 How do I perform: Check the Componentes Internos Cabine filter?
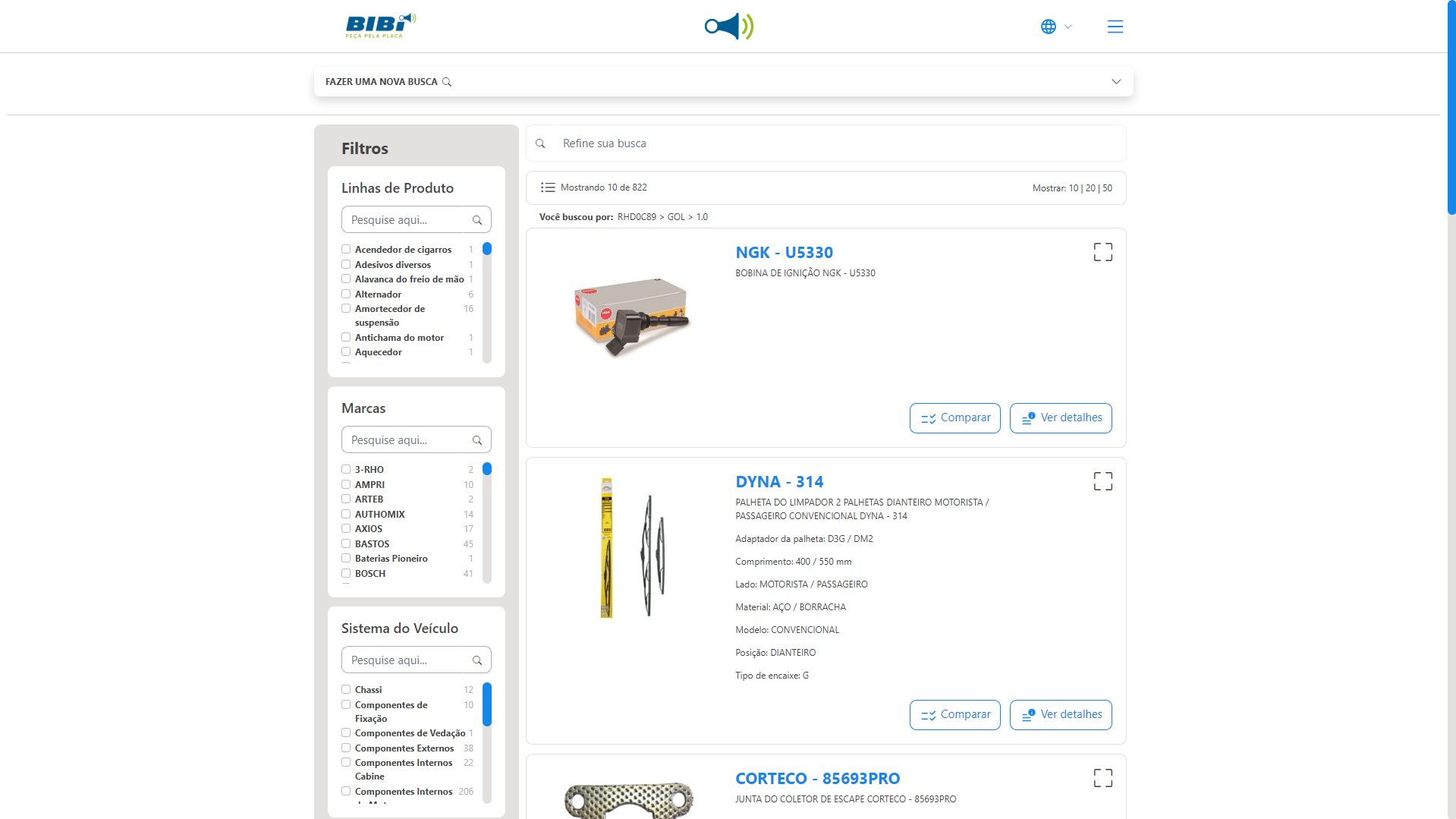[346, 762]
